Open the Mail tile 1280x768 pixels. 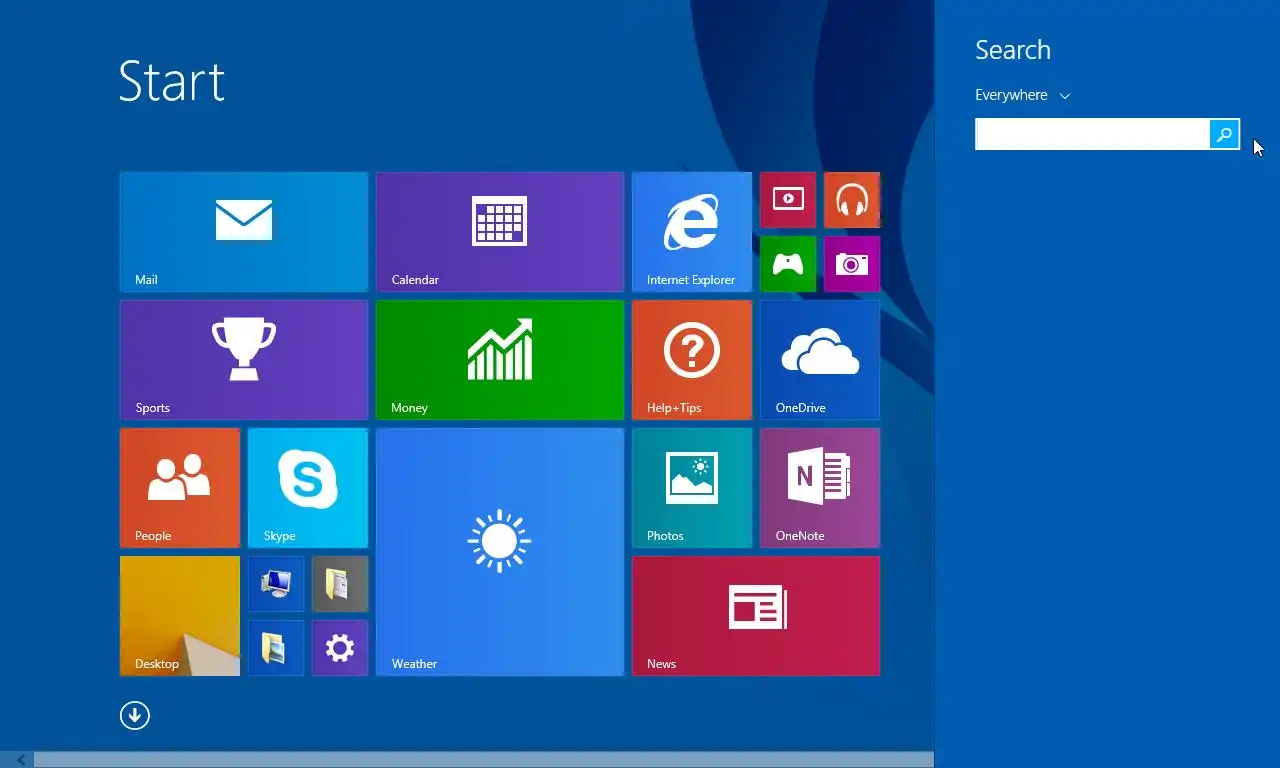tap(244, 232)
